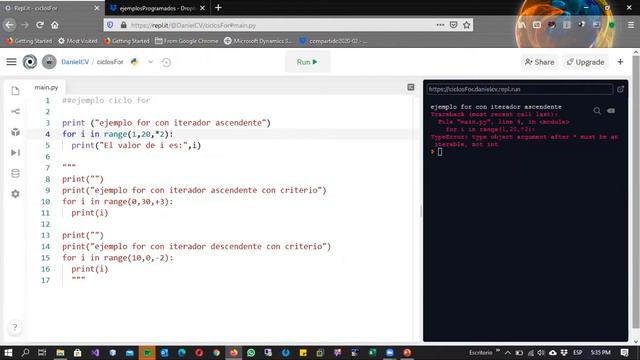Viewport: 640px width, 360px height.
Task: Open the Settings gear in sidebar
Action: [16, 194]
